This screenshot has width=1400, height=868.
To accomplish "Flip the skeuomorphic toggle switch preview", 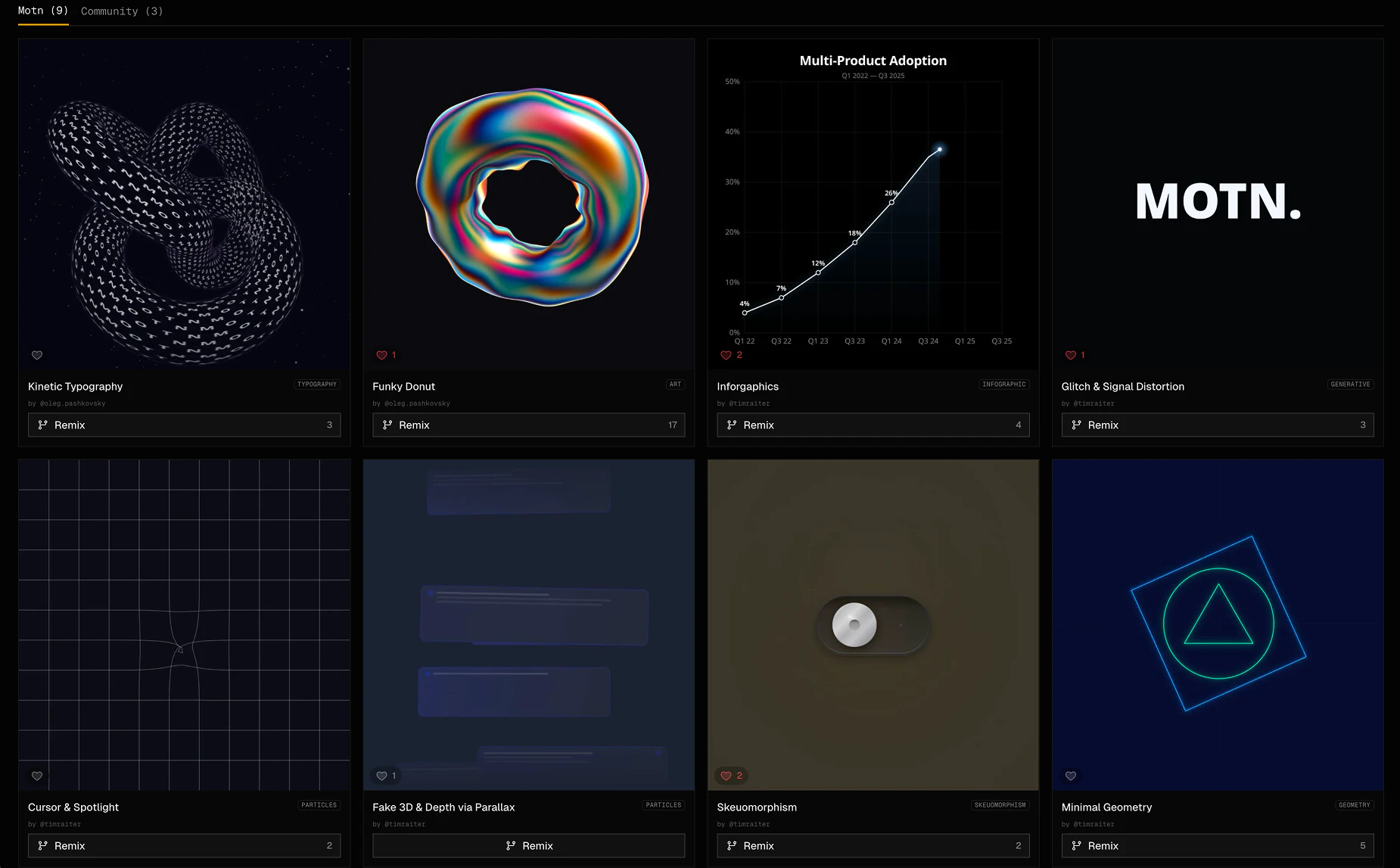I will pos(873,624).
